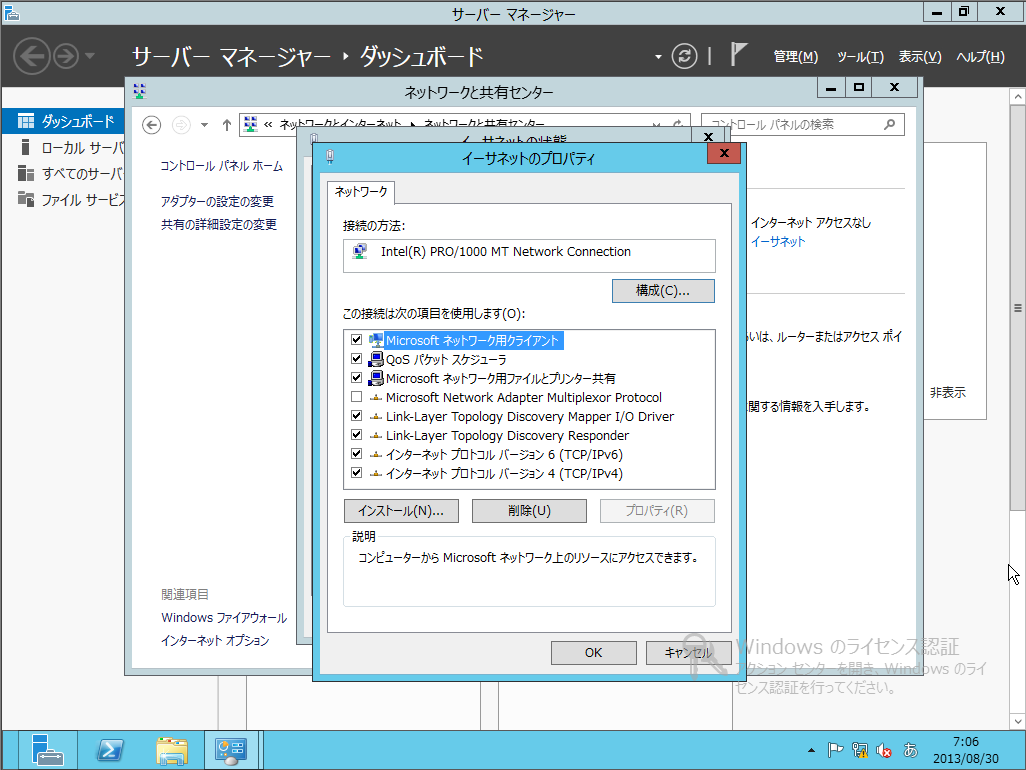1026x770 pixels.
Task: Select the ネットワーク tab
Action: coord(361,191)
